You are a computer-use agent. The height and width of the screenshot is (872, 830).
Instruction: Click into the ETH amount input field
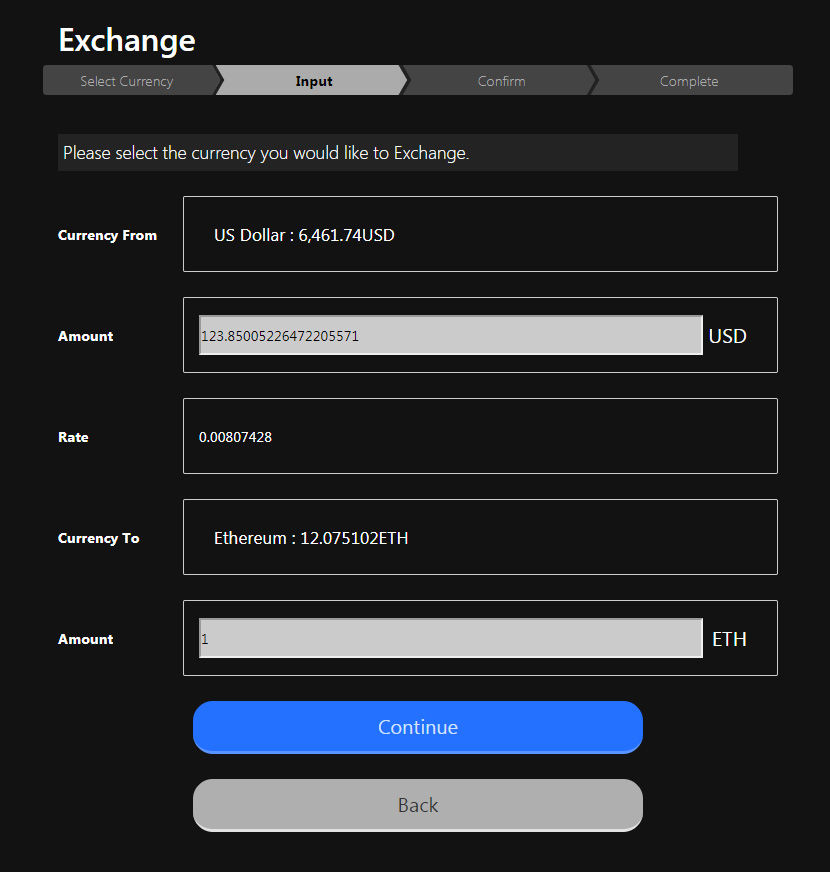(x=450, y=639)
